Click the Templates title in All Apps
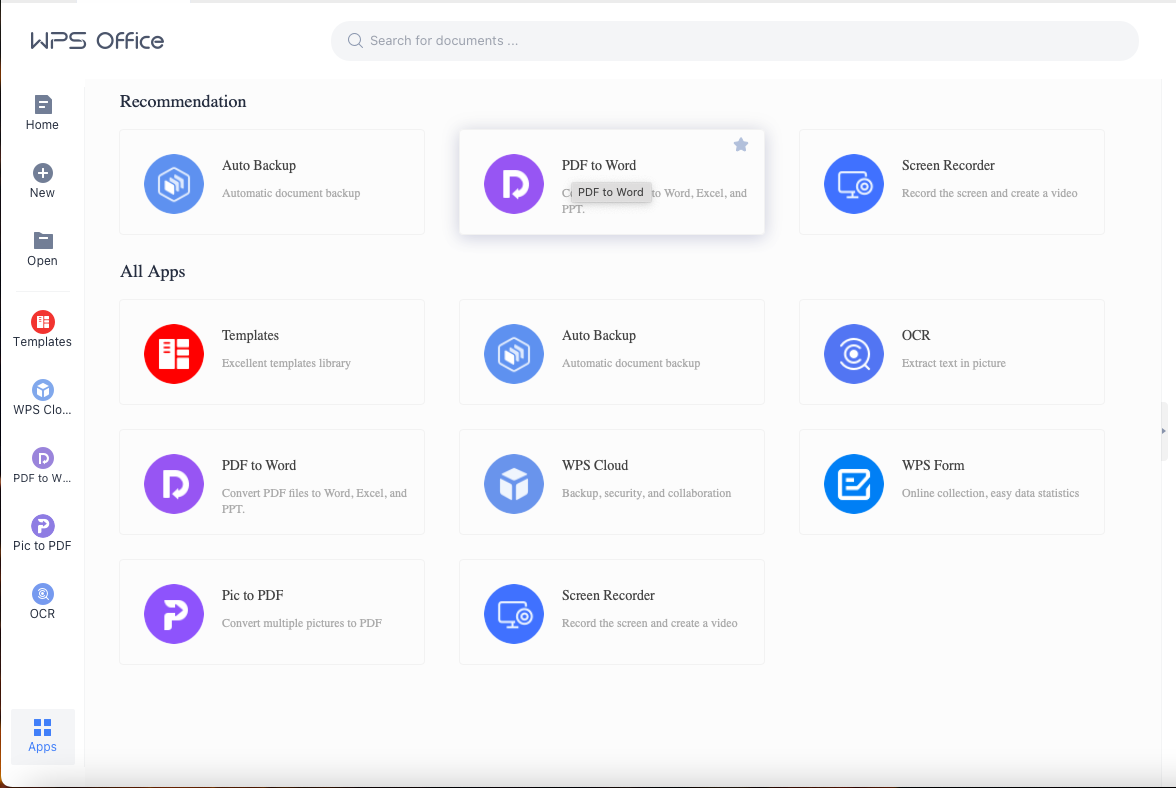Viewport: 1176px width, 788px height. pyautogui.click(x=250, y=336)
